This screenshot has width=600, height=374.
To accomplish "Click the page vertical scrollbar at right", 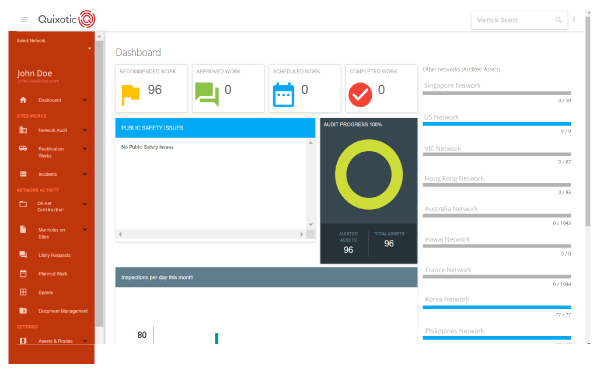I will [x=588, y=122].
